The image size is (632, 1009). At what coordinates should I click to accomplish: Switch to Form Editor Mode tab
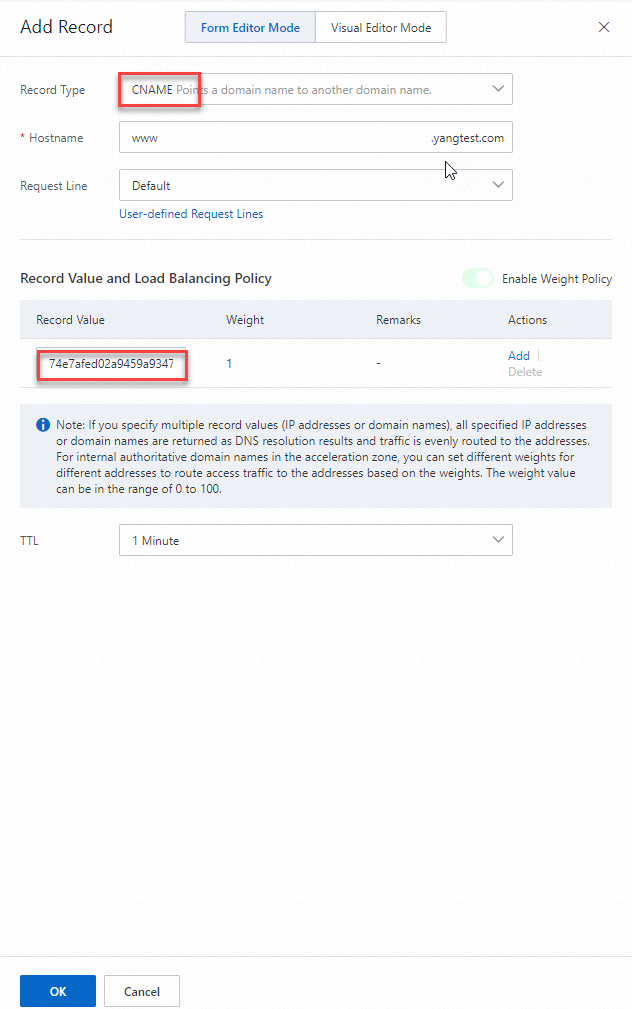250,28
